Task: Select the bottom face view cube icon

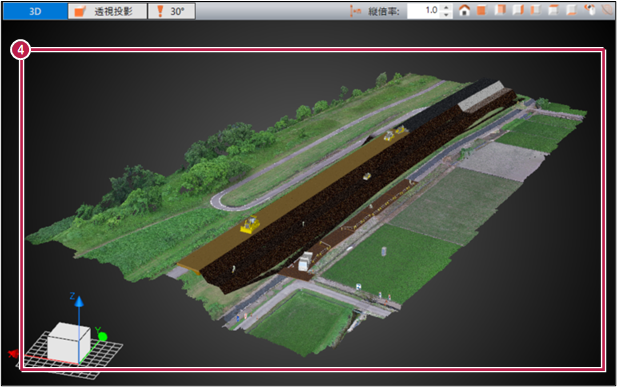Action: click(571, 10)
